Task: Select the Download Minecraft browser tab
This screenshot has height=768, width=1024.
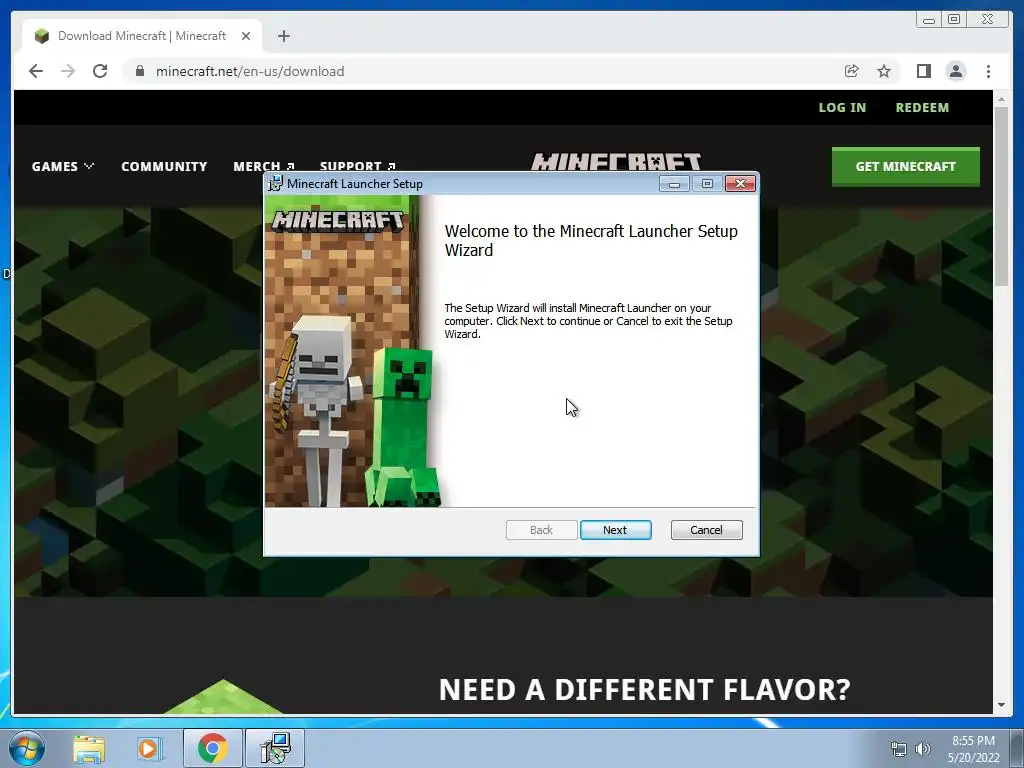Action: point(142,36)
